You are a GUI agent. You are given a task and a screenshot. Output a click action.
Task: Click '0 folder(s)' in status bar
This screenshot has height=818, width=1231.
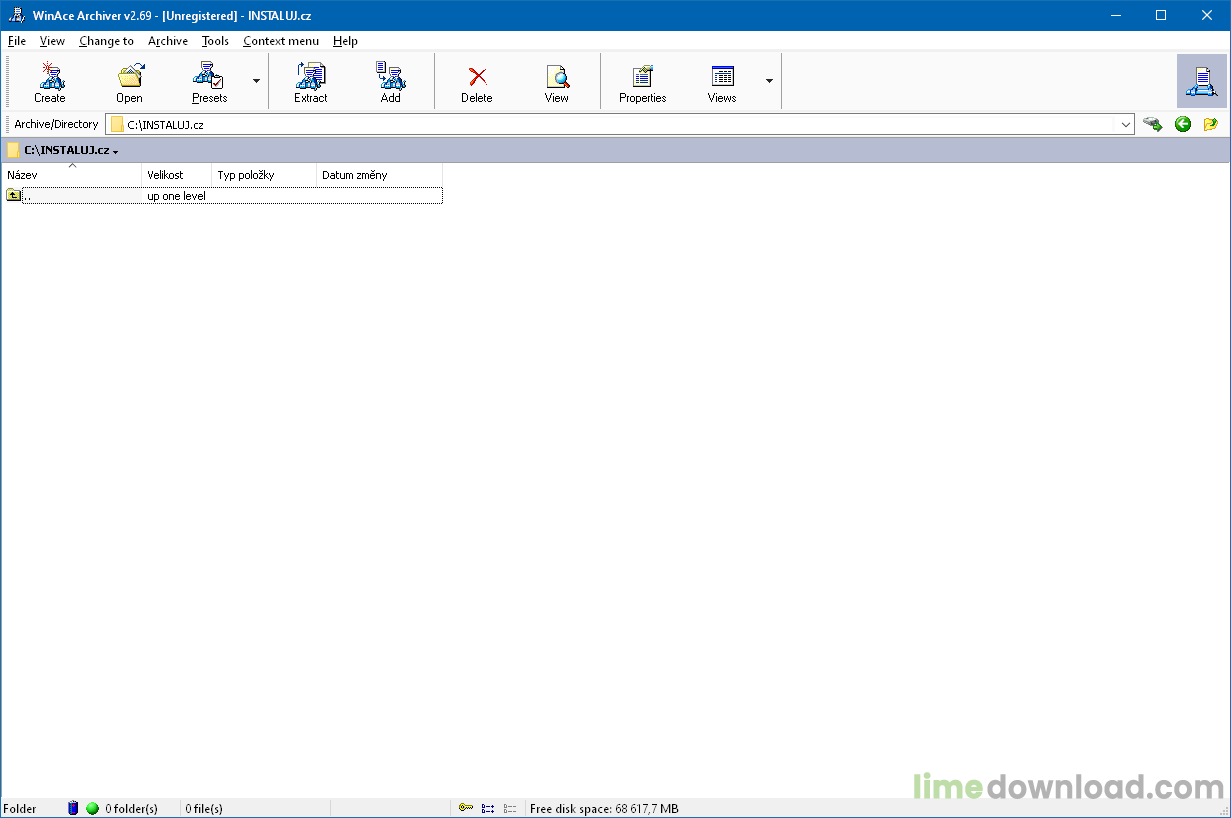[132, 808]
